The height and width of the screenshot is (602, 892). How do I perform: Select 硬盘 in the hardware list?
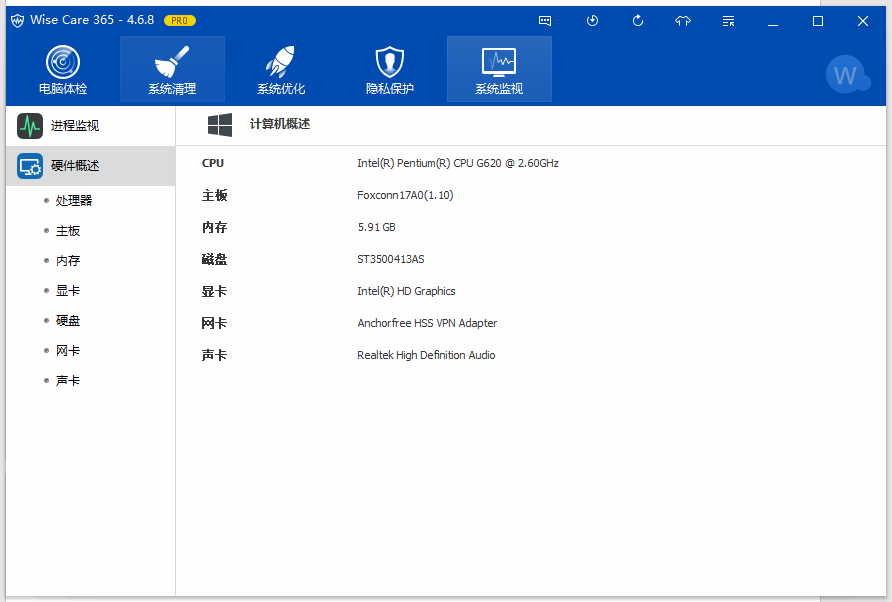coord(68,321)
